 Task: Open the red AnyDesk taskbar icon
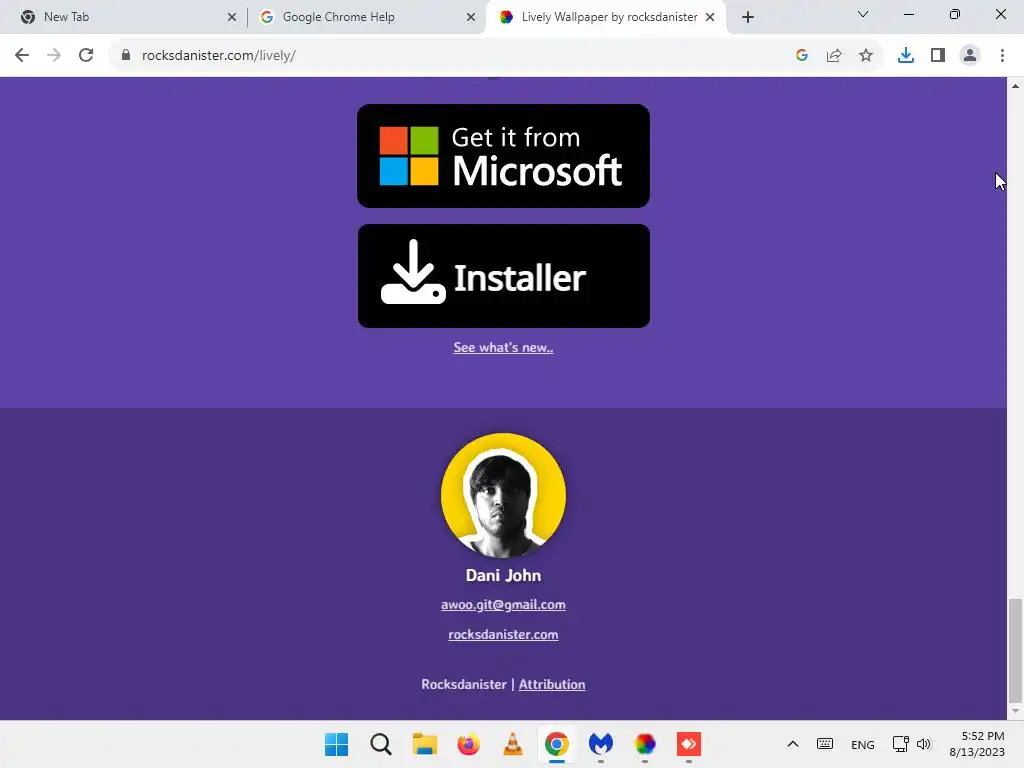click(688, 744)
